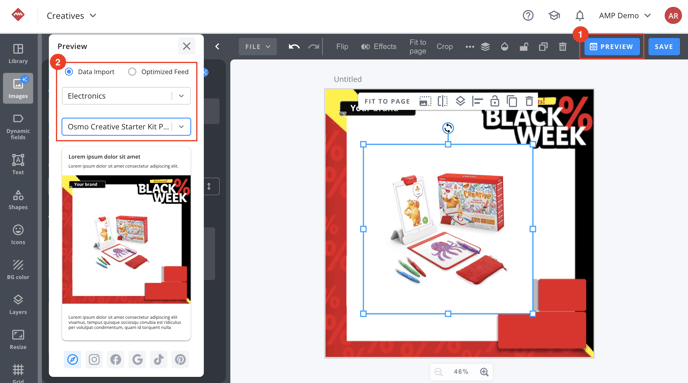Image resolution: width=688 pixels, height=383 pixels.
Task: Open the FILE menu dropdown
Action: click(258, 47)
